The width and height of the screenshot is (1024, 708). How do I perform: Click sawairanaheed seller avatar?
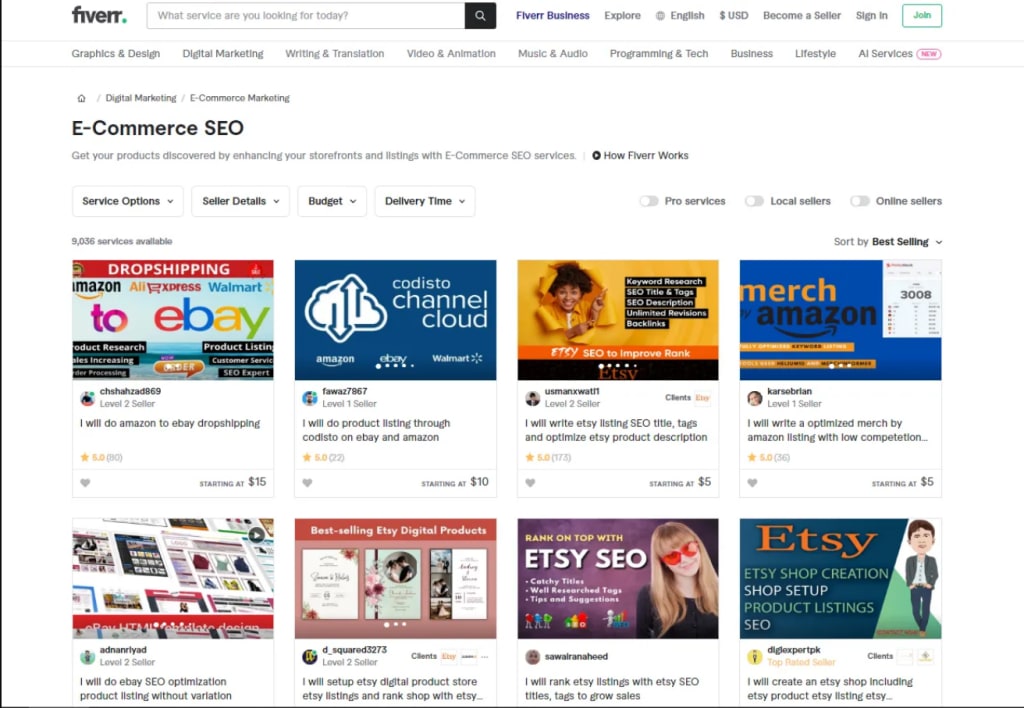tap(533, 656)
